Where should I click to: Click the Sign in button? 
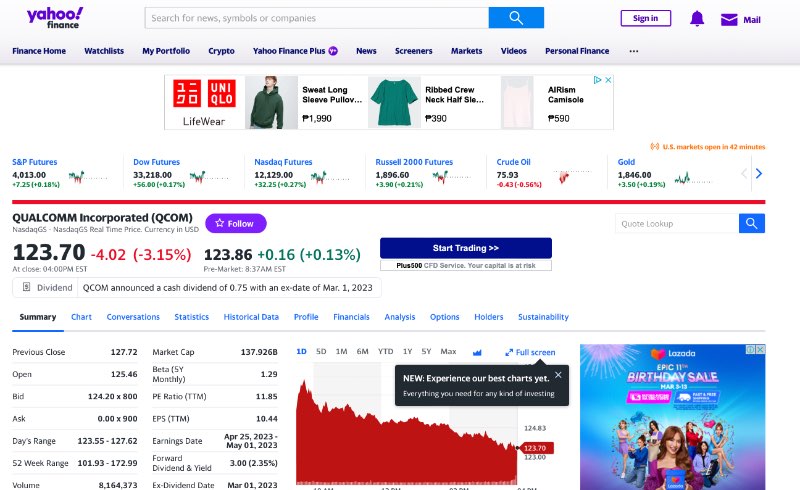pyautogui.click(x=645, y=18)
